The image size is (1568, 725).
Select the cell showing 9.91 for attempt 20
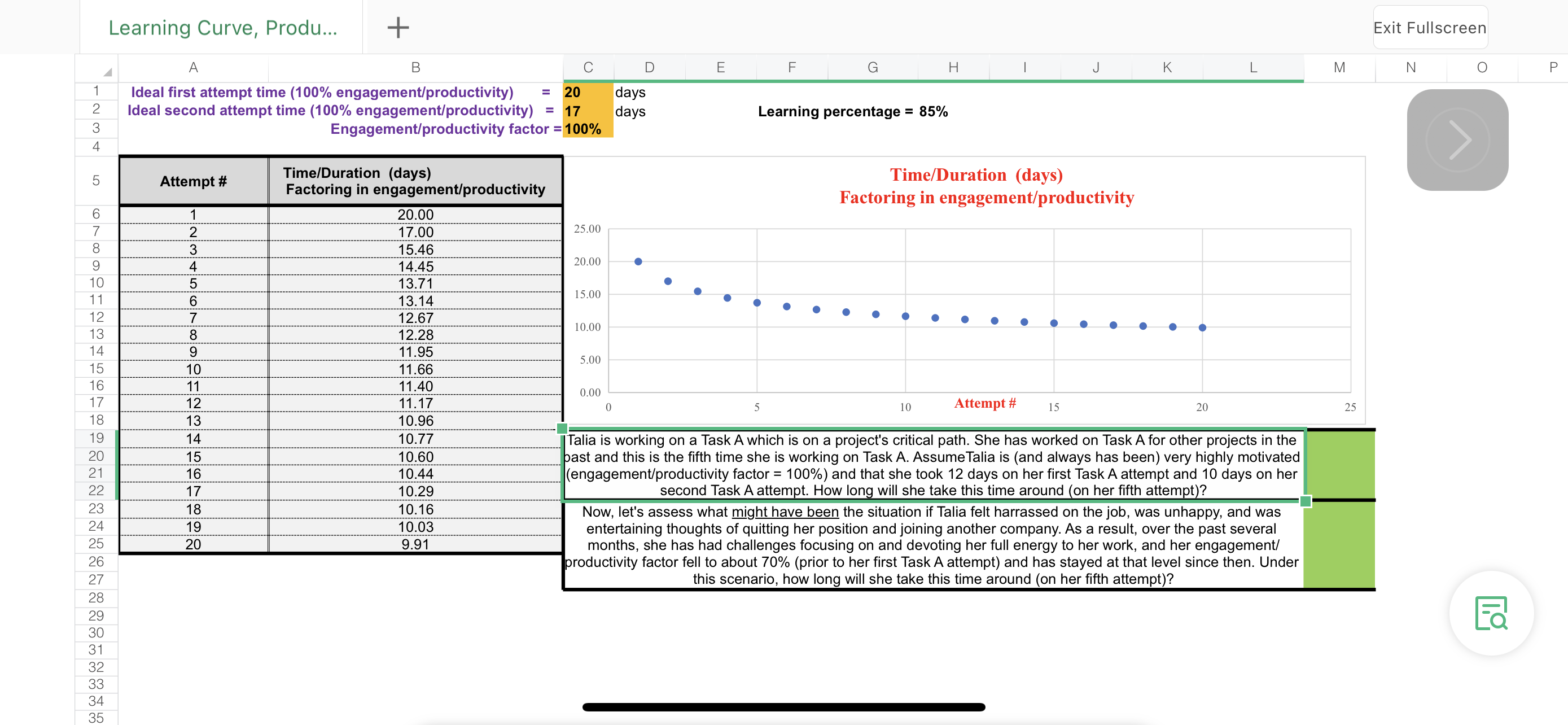(x=416, y=544)
